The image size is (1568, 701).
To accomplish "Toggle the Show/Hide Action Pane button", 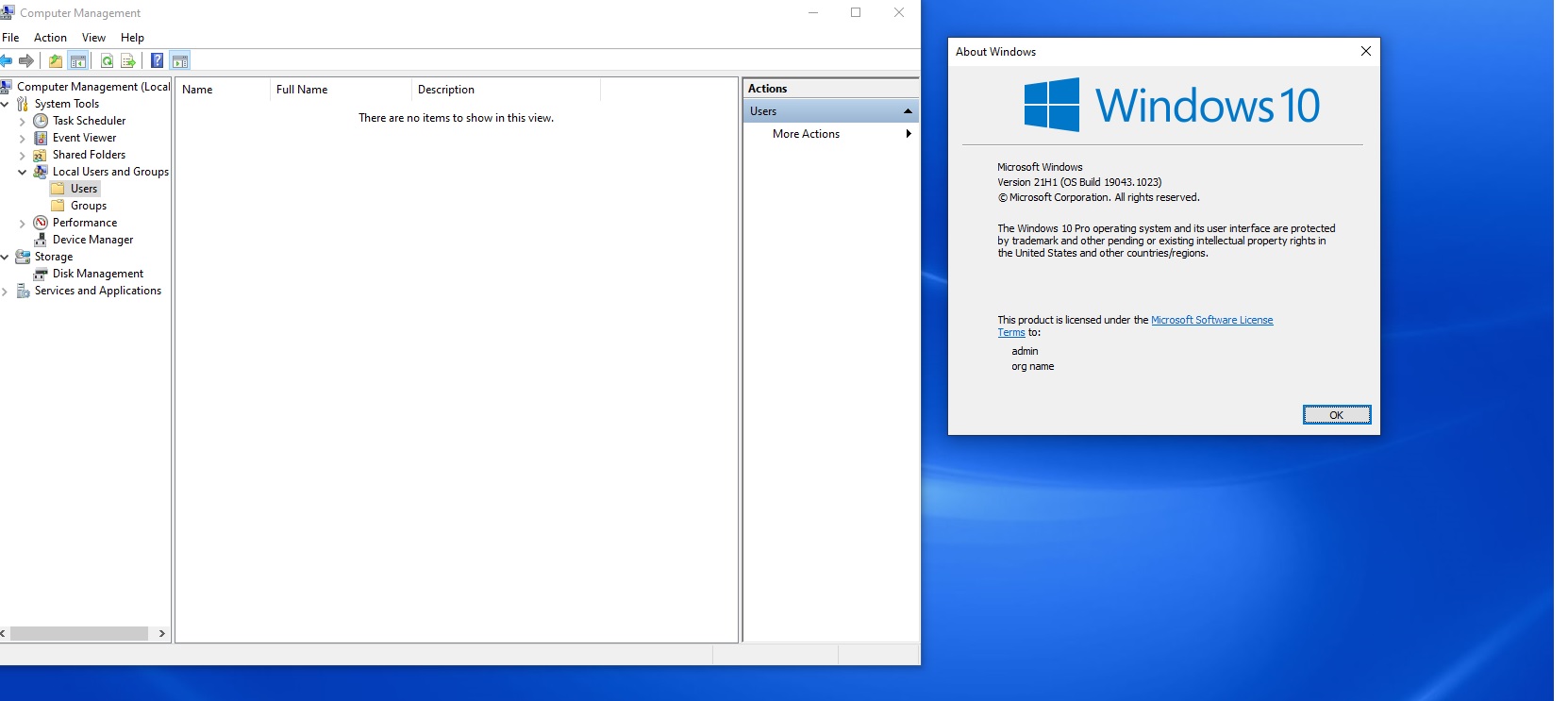I will point(180,61).
